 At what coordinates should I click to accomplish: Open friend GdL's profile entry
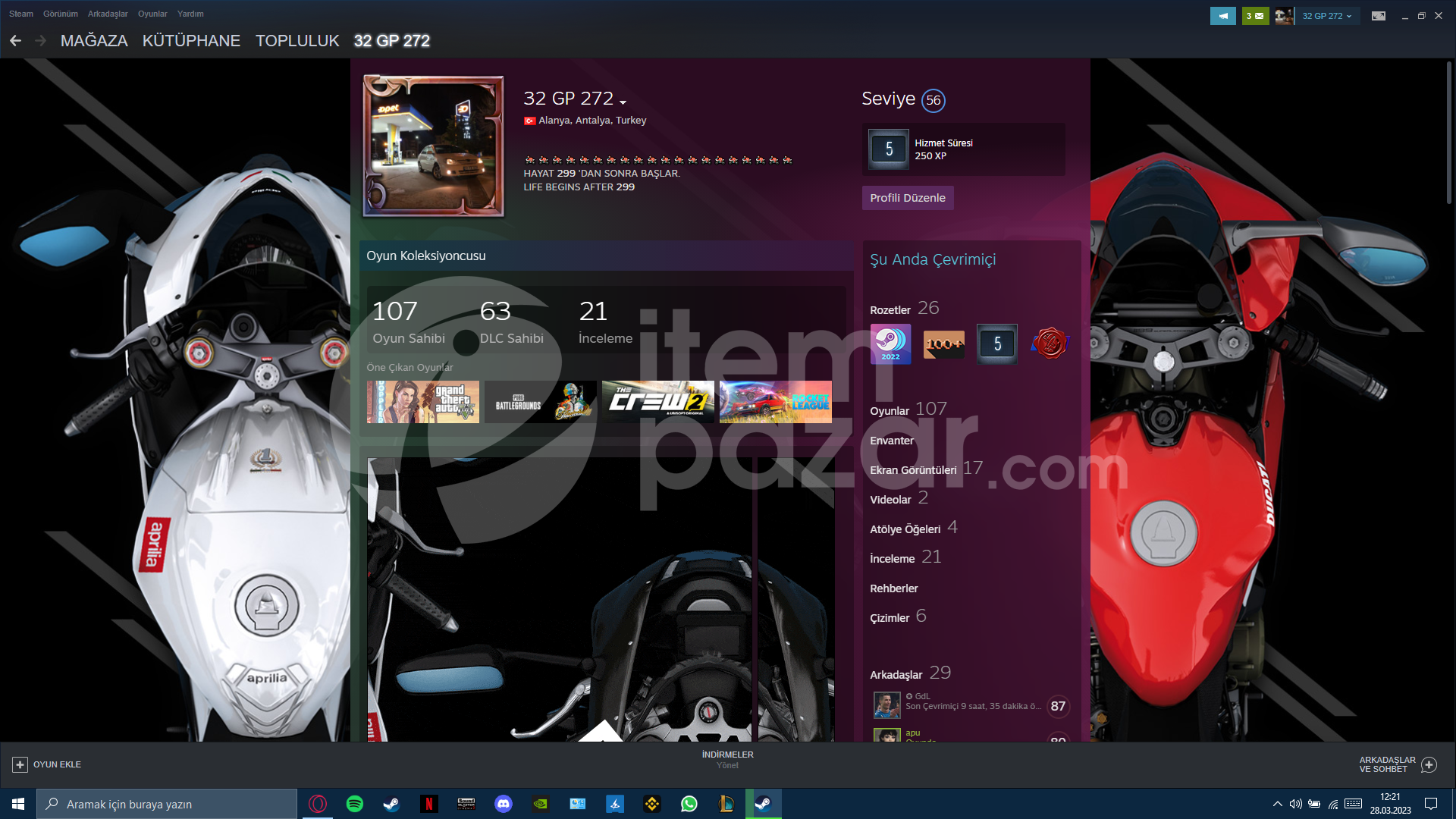[x=971, y=705]
